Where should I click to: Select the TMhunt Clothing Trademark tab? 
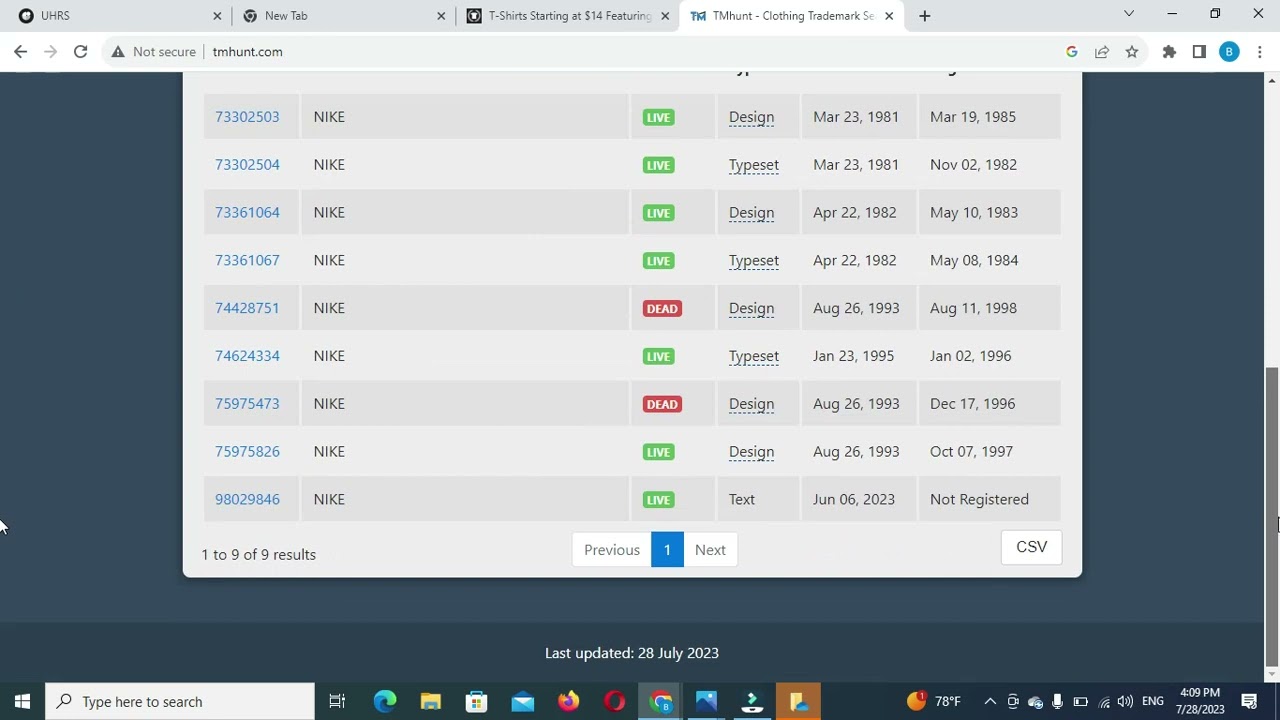(x=790, y=16)
